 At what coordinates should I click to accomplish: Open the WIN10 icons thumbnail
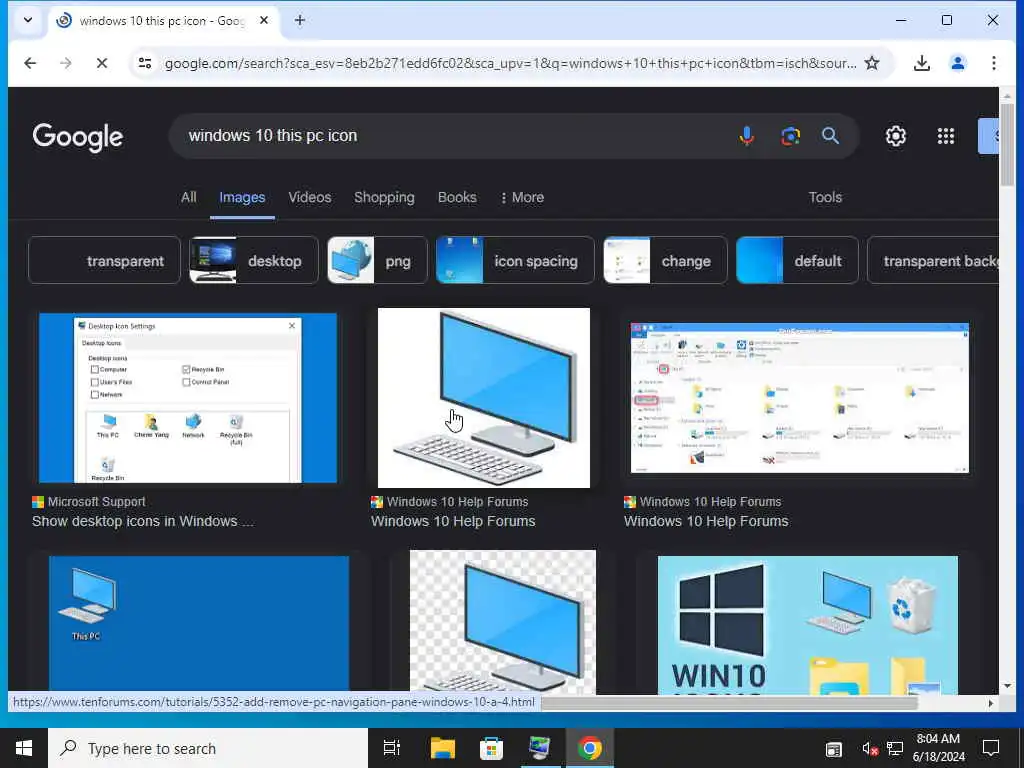tap(808, 624)
